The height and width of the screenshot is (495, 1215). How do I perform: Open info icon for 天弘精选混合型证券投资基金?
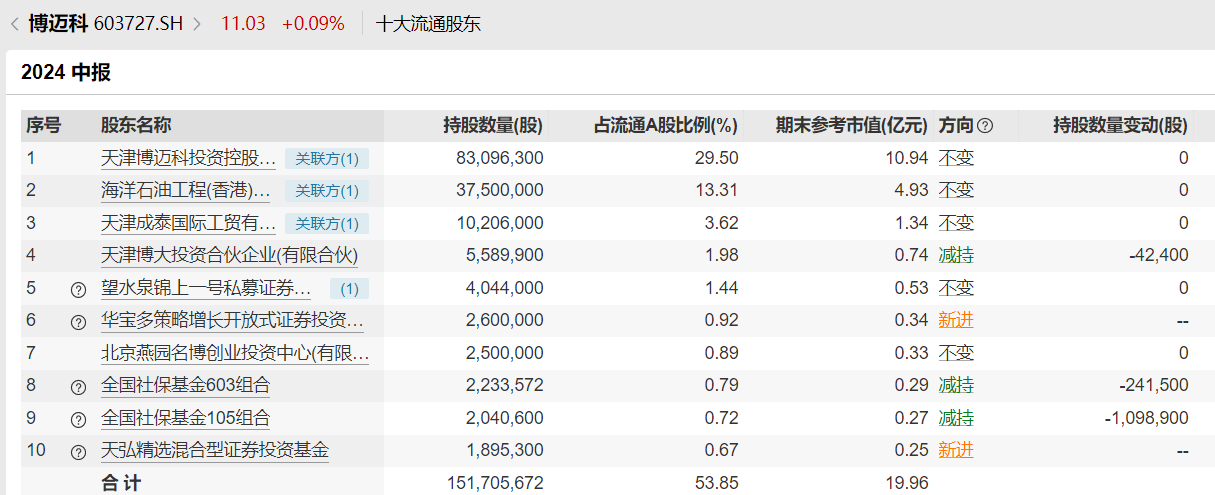78,452
